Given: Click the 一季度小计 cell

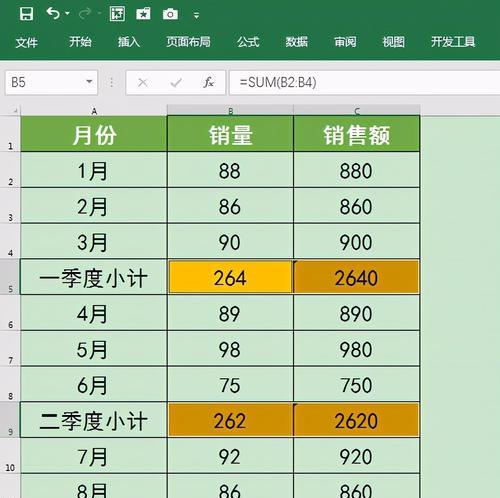Looking at the screenshot, I should [94, 277].
